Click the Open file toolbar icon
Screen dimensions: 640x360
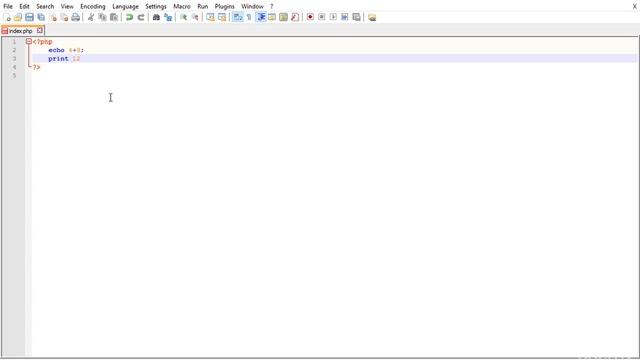18,17
